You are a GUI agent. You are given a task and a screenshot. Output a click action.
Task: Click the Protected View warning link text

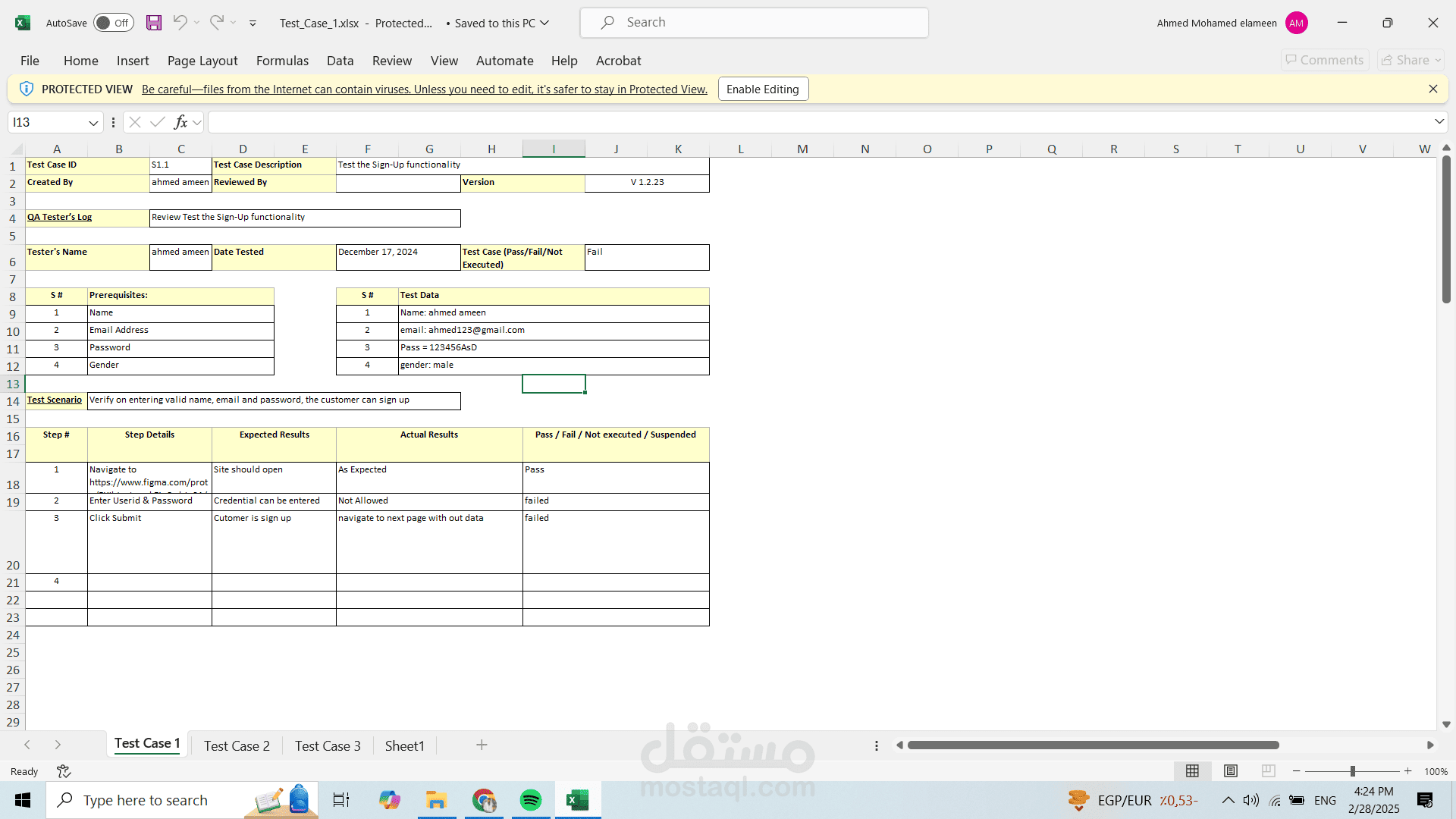coord(425,89)
